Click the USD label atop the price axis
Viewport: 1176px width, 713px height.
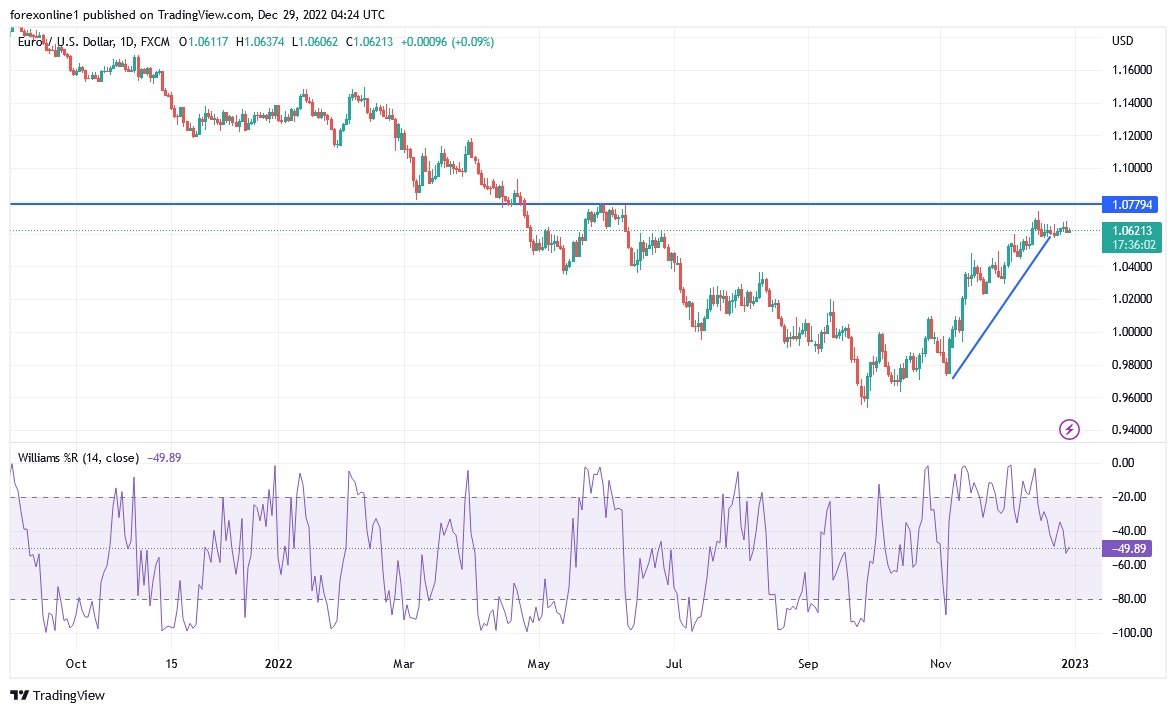tap(1122, 41)
